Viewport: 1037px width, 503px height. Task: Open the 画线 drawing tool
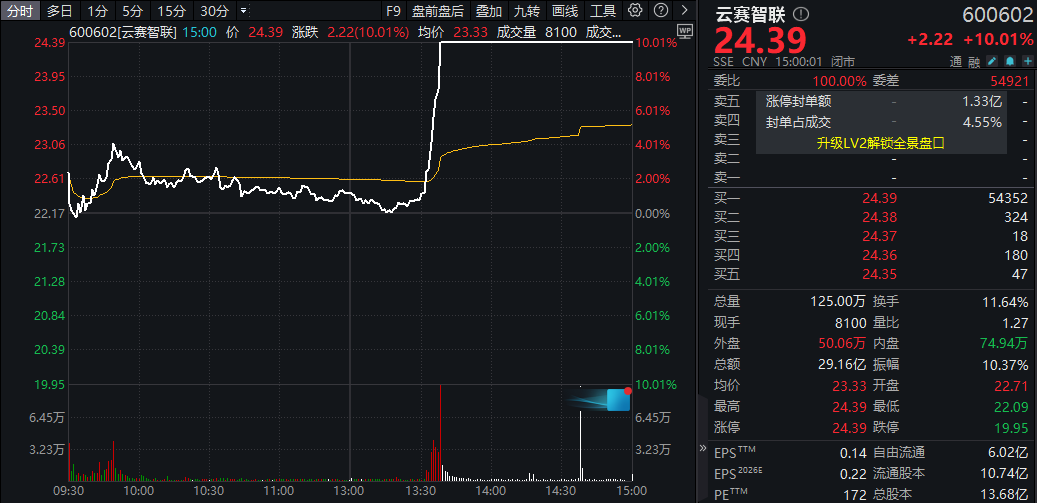(565, 11)
